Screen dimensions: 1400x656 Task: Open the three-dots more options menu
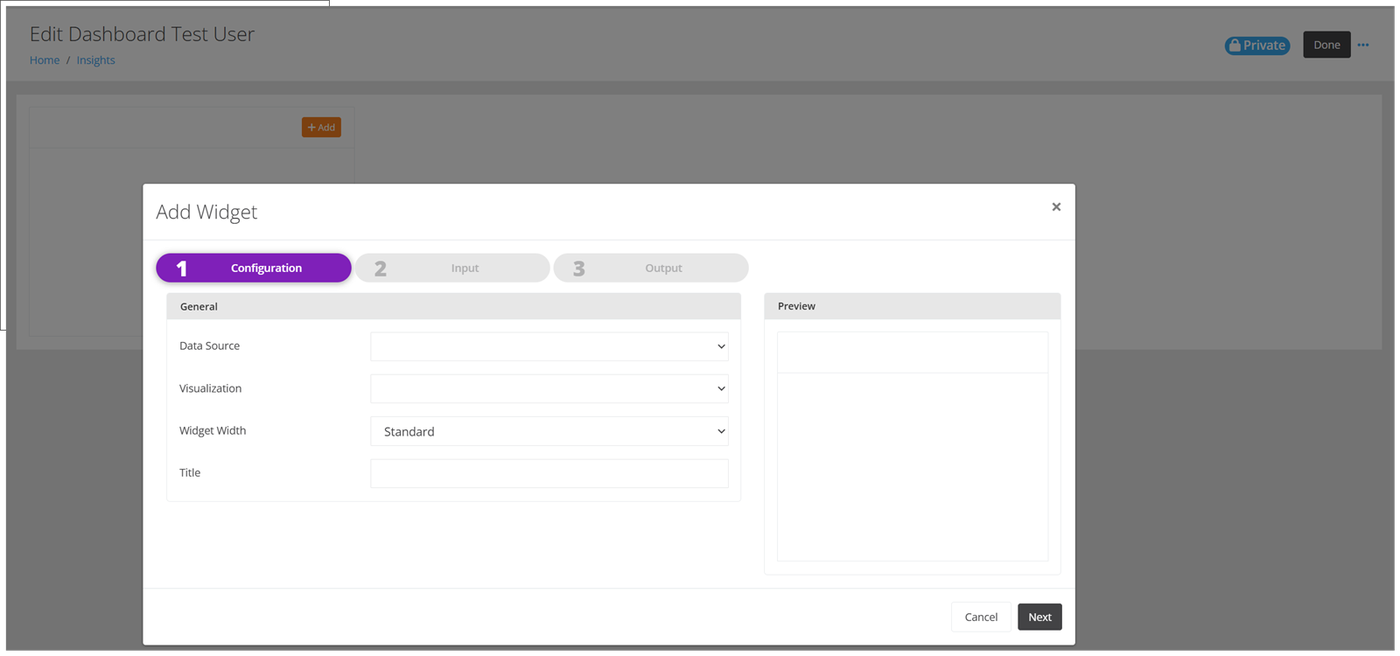point(1363,45)
